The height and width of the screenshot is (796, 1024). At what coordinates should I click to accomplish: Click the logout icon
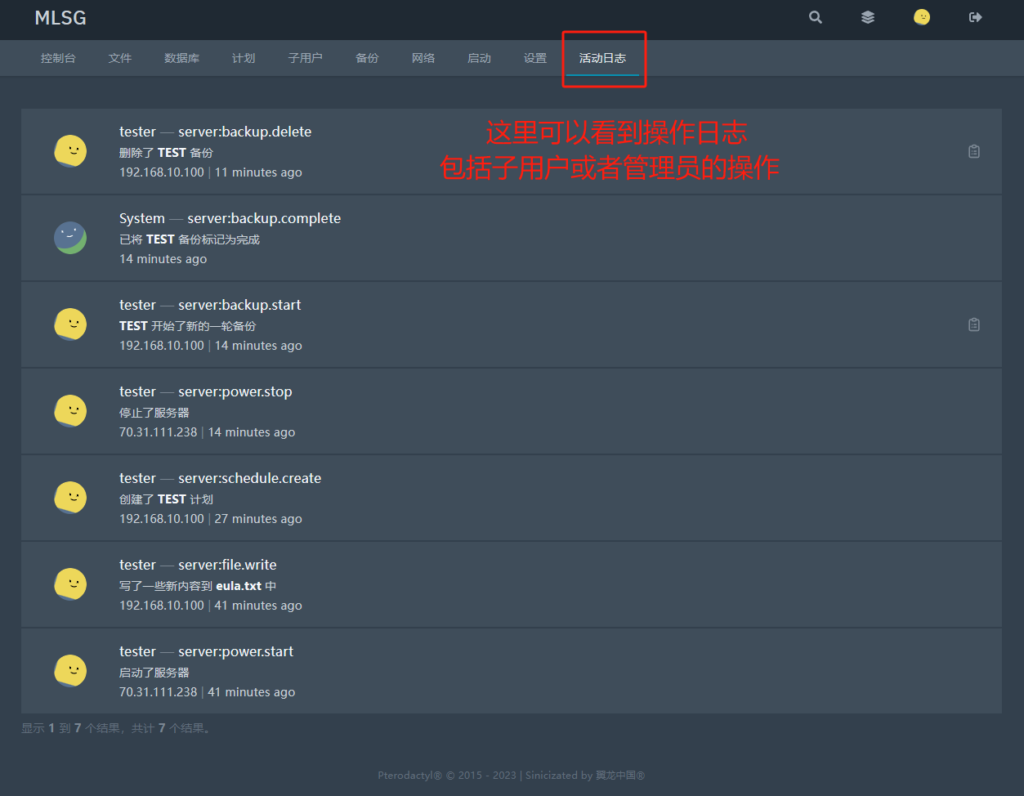click(974, 17)
